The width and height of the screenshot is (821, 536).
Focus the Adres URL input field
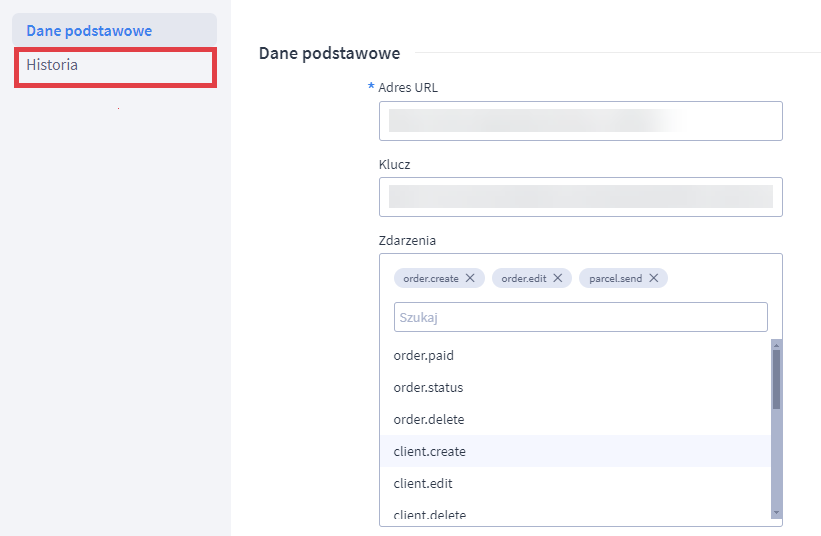(580, 121)
